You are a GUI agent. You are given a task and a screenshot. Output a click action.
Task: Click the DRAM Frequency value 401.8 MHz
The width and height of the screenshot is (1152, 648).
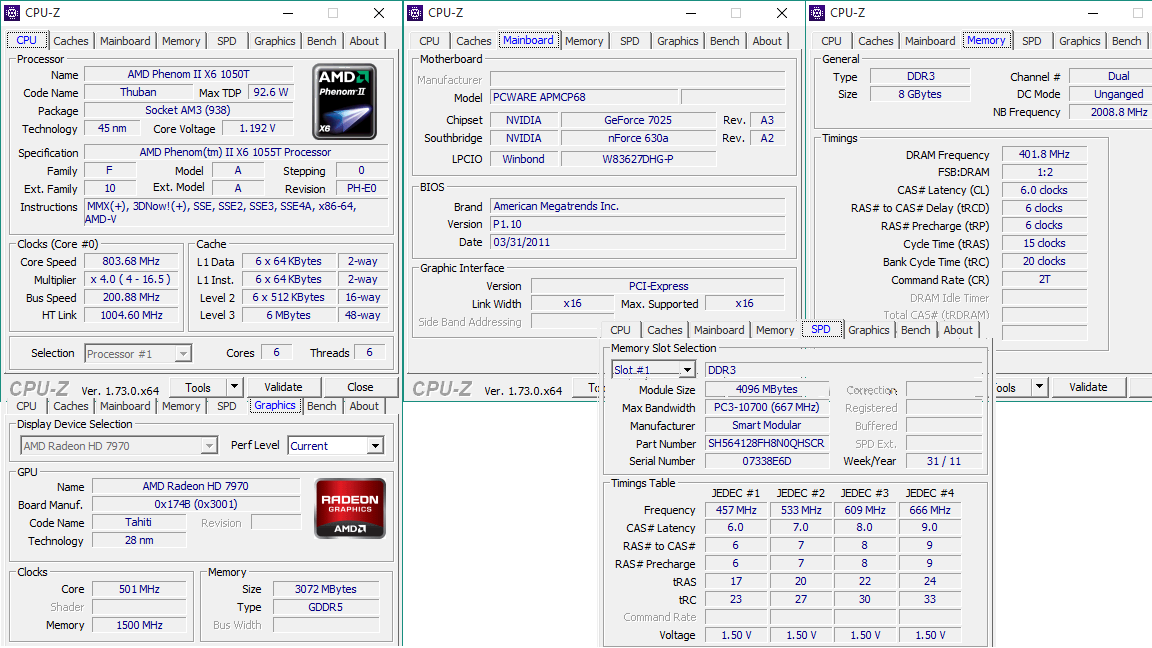[x=1044, y=154]
